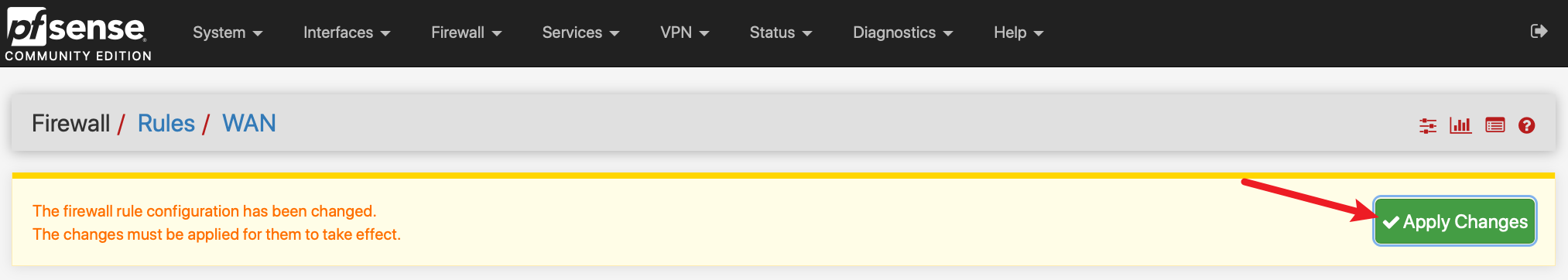
Task: Open the Status menu
Action: [781, 32]
